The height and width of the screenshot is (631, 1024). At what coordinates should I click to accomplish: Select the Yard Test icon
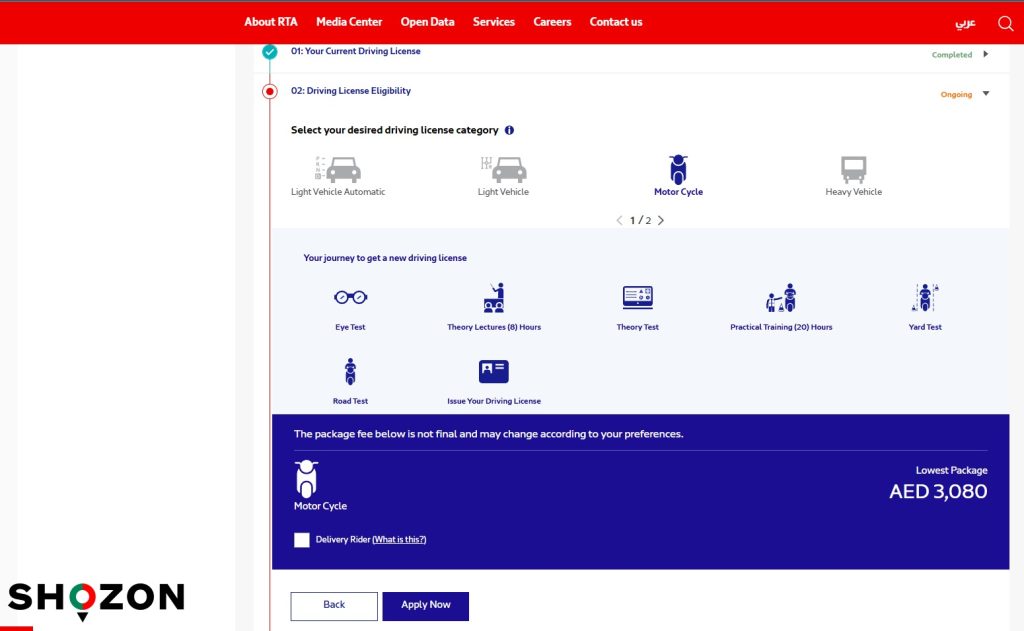[923, 296]
